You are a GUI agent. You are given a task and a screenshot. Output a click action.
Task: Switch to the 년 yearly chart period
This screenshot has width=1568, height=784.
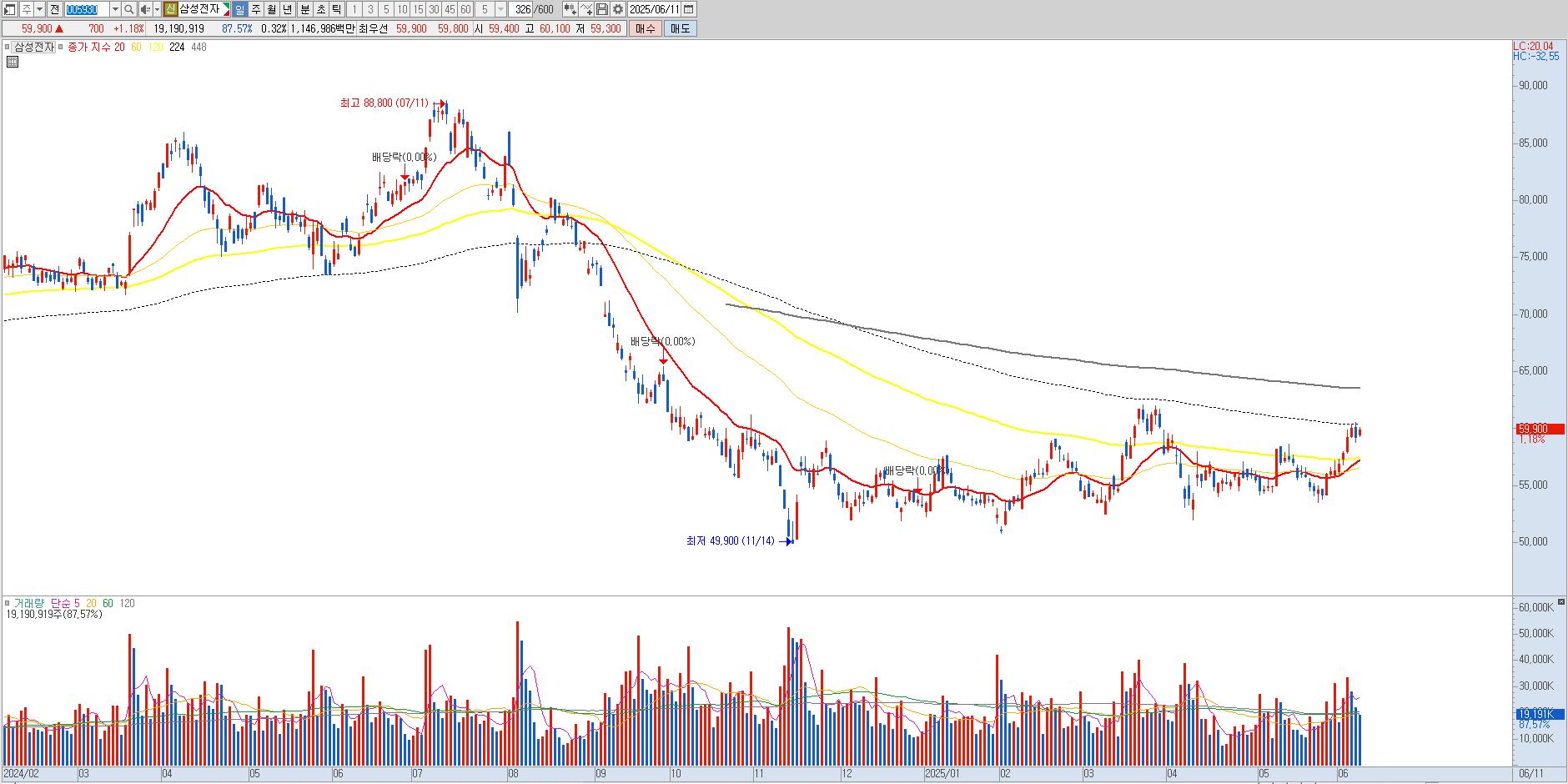tap(288, 9)
